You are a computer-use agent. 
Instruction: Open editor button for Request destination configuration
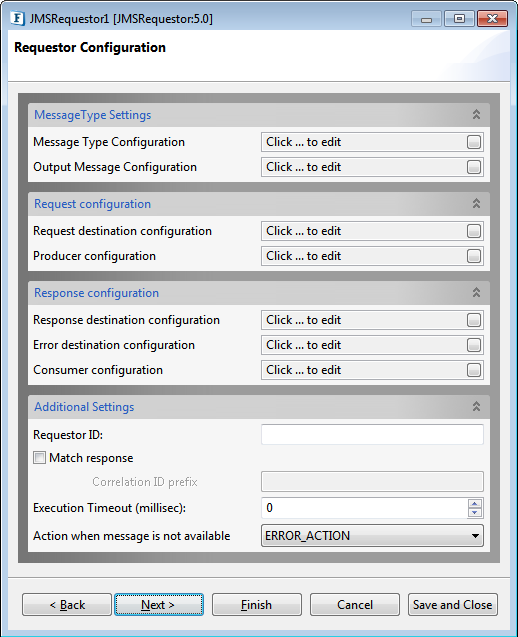tap(474, 231)
